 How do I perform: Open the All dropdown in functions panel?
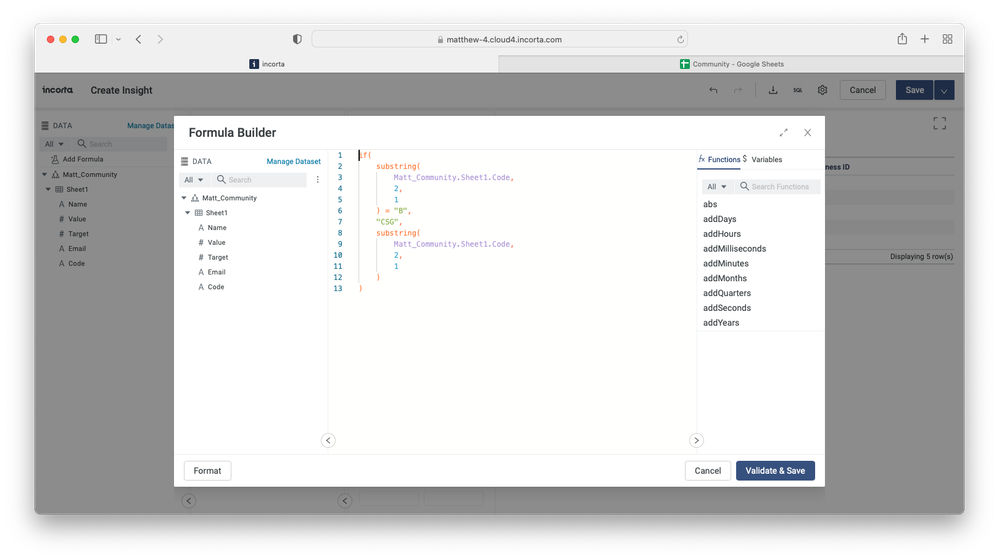pos(716,187)
